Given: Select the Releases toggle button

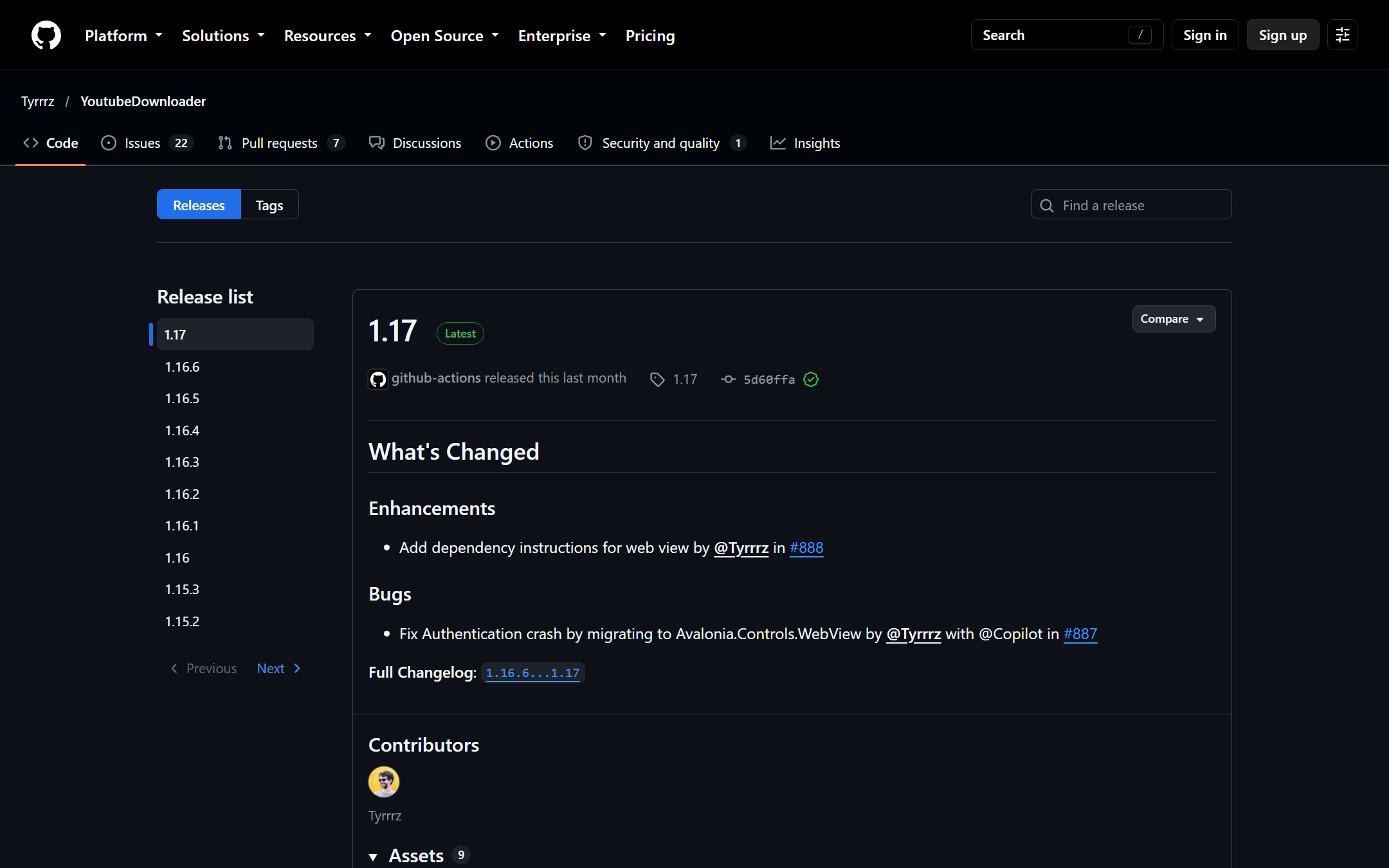Looking at the screenshot, I should [199, 205].
